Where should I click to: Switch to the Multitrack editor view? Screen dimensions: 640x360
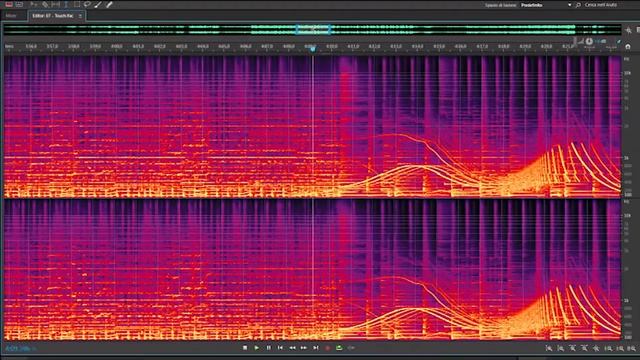click(19, 4)
